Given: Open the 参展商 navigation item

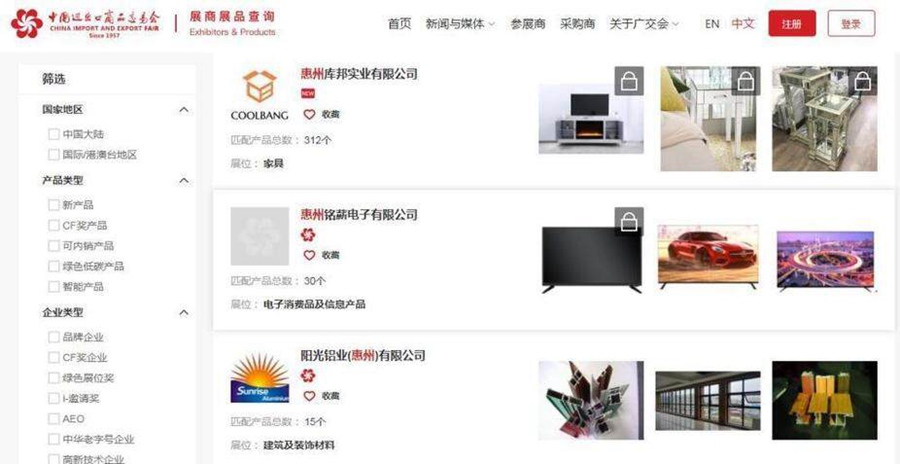Looking at the screenshot, I should [527, 24].
